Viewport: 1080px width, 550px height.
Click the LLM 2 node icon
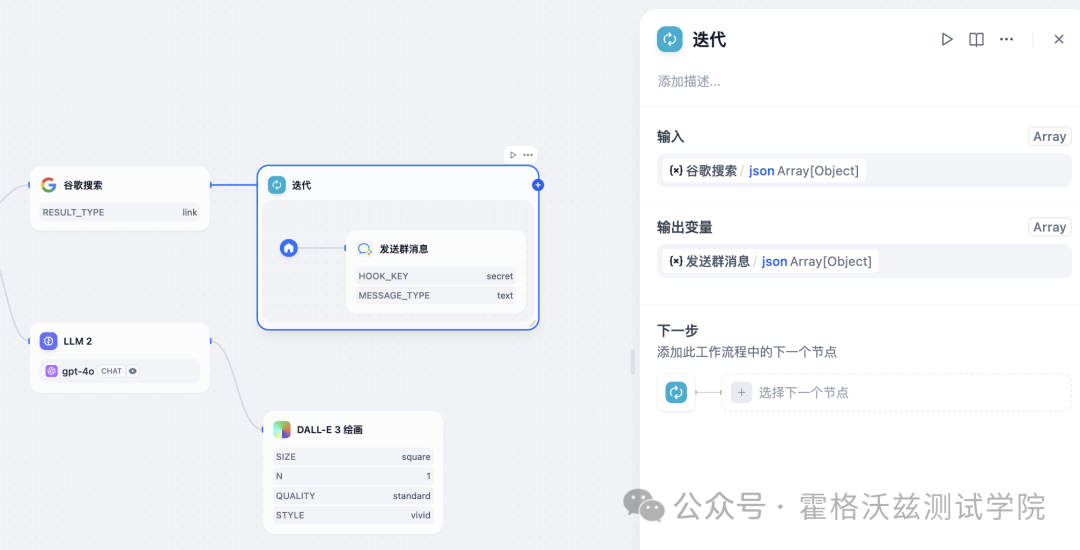click(x=48, y=341)
